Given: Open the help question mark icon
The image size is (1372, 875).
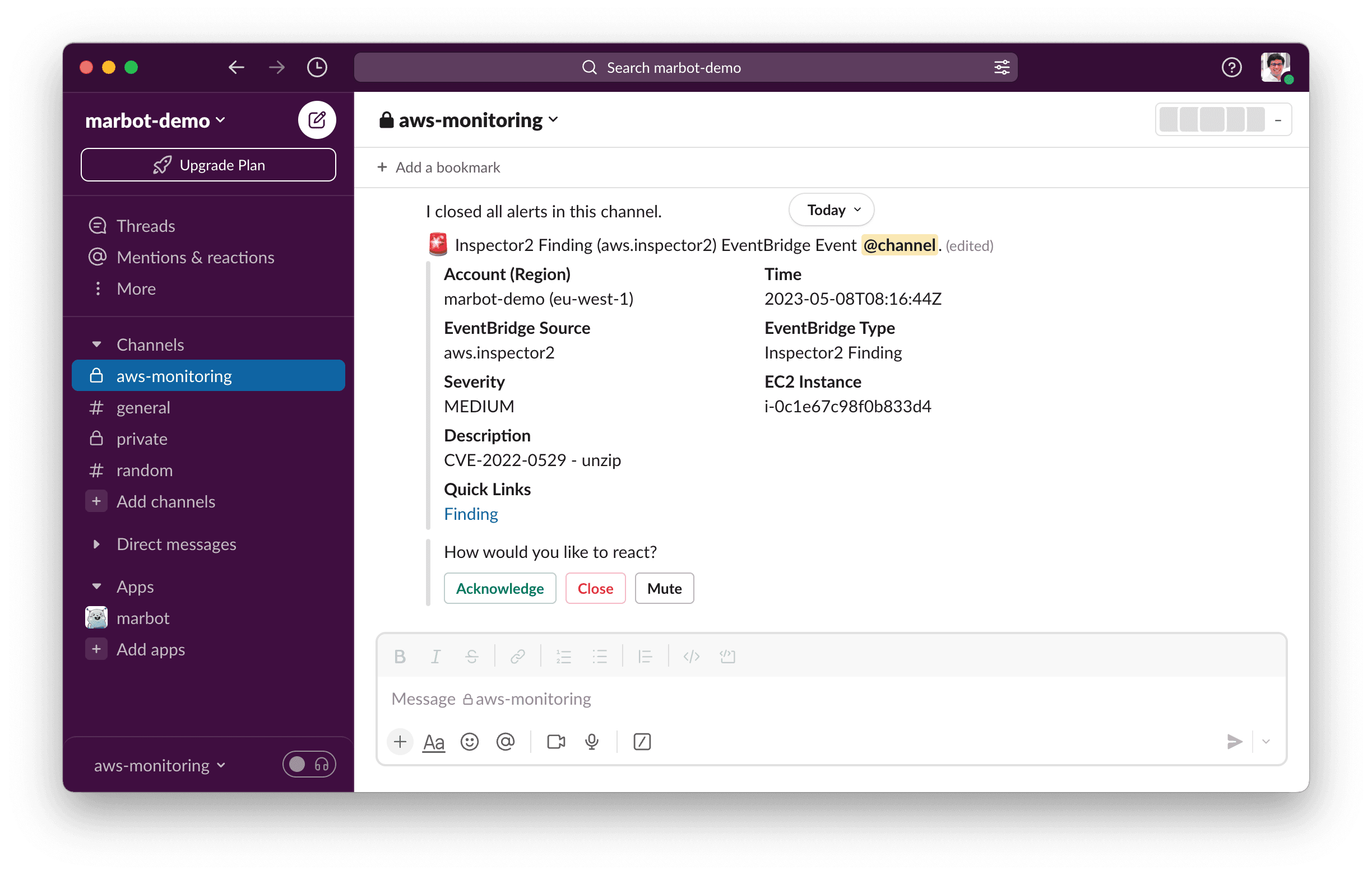Looking at the screenshot, I should coord(1231,67).
